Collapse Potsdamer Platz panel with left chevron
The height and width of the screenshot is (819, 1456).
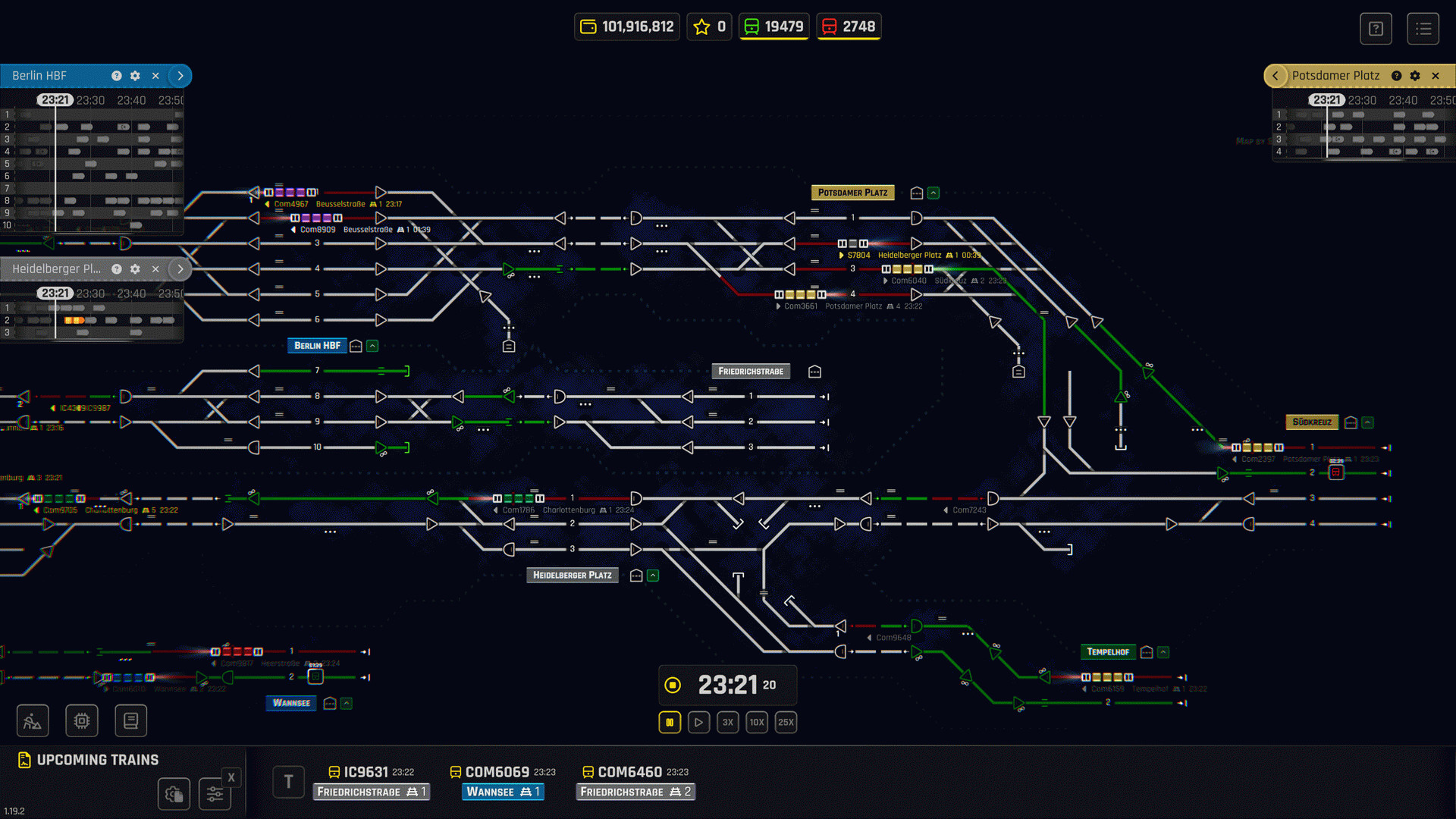pos(1276,76)
